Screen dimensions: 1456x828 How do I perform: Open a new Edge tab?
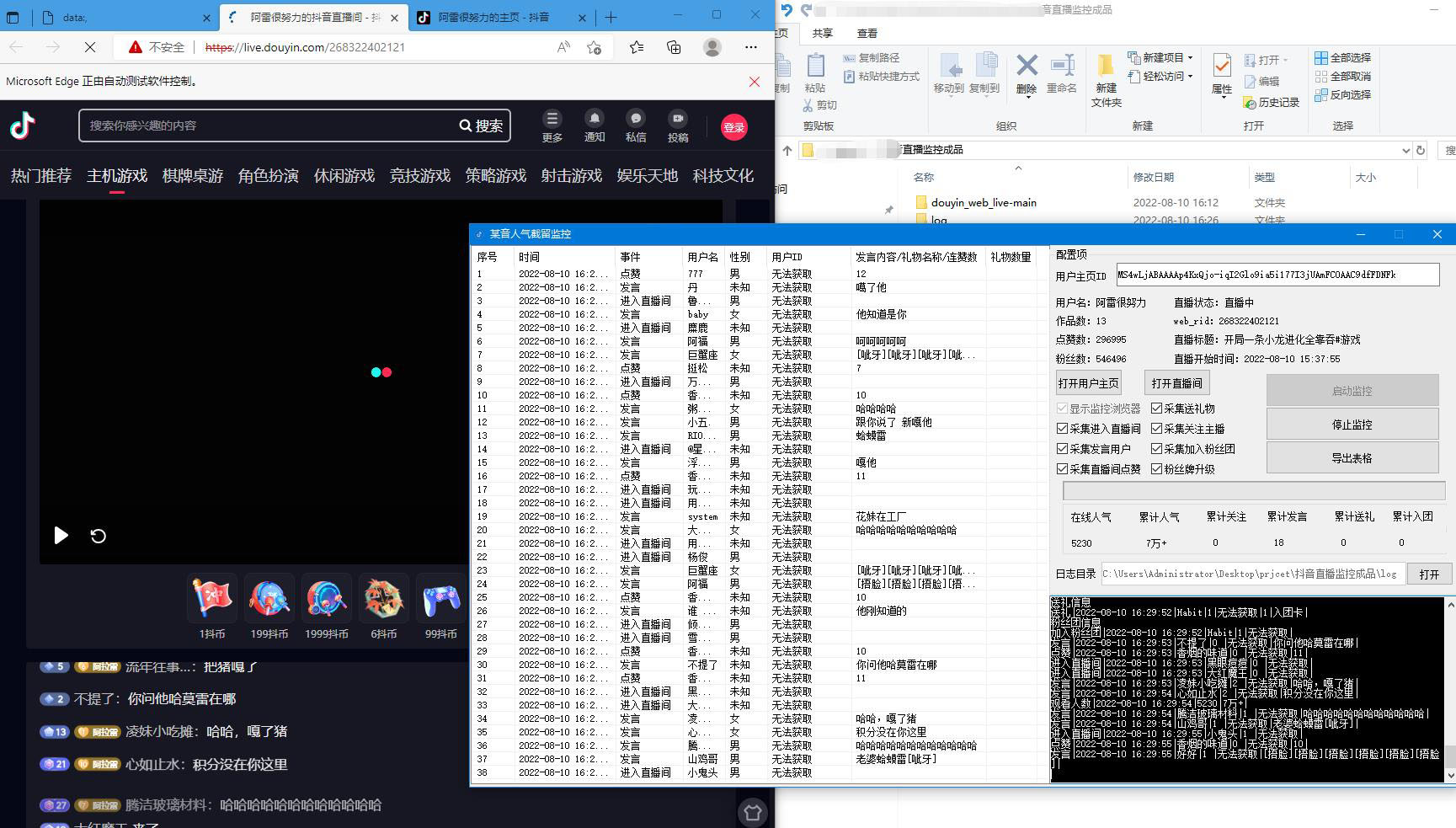[611, 17]
